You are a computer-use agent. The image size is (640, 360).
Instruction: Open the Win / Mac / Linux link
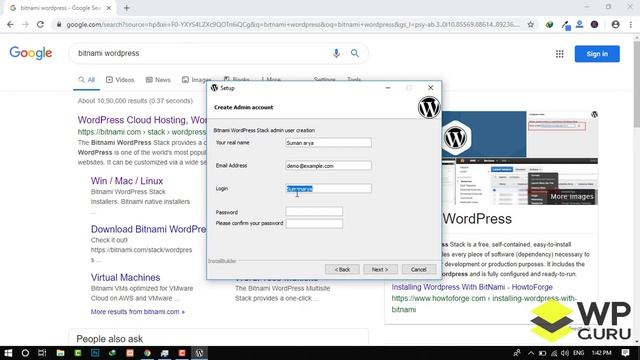[x=127, y=181]
